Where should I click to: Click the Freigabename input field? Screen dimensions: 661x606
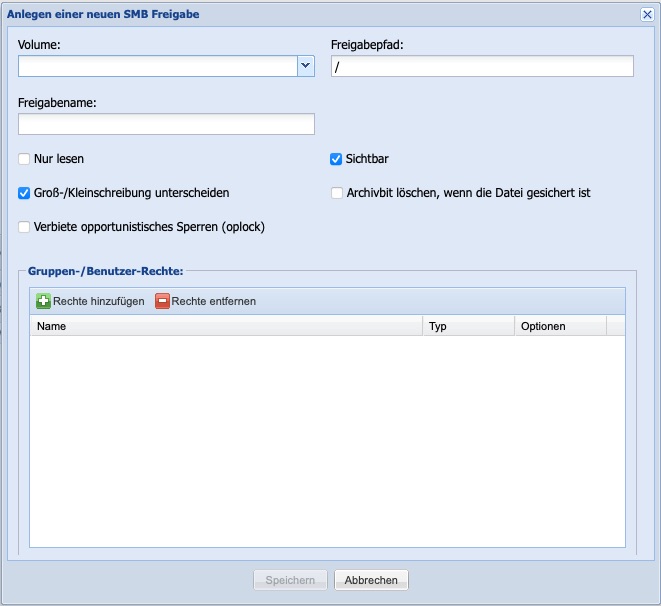(166, 124)
